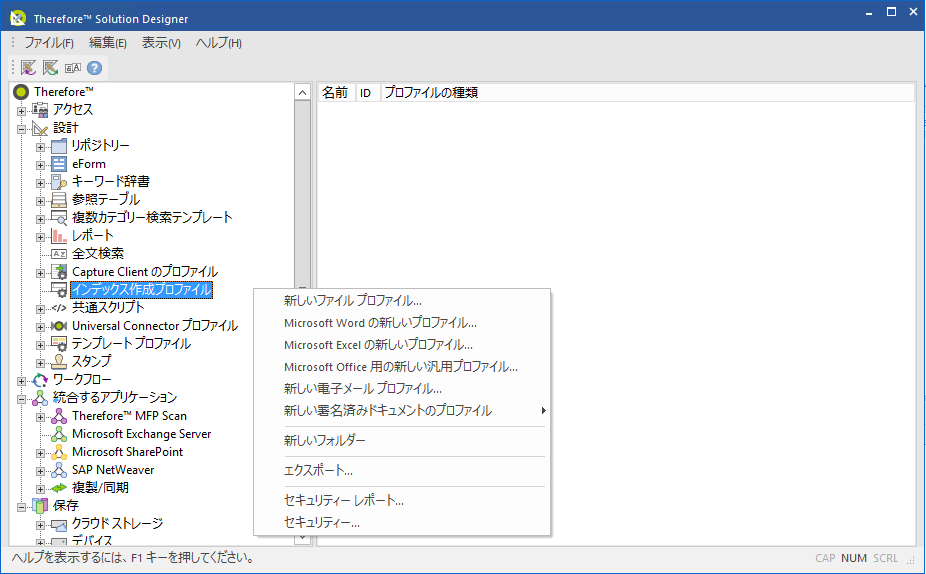Collapse the 保存 tree node

[x=22, y=507]
